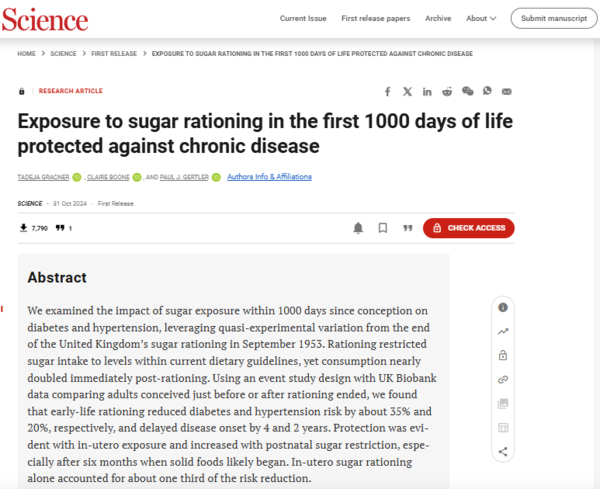
Task: Share article on Facebook
Action: (388, 91)
